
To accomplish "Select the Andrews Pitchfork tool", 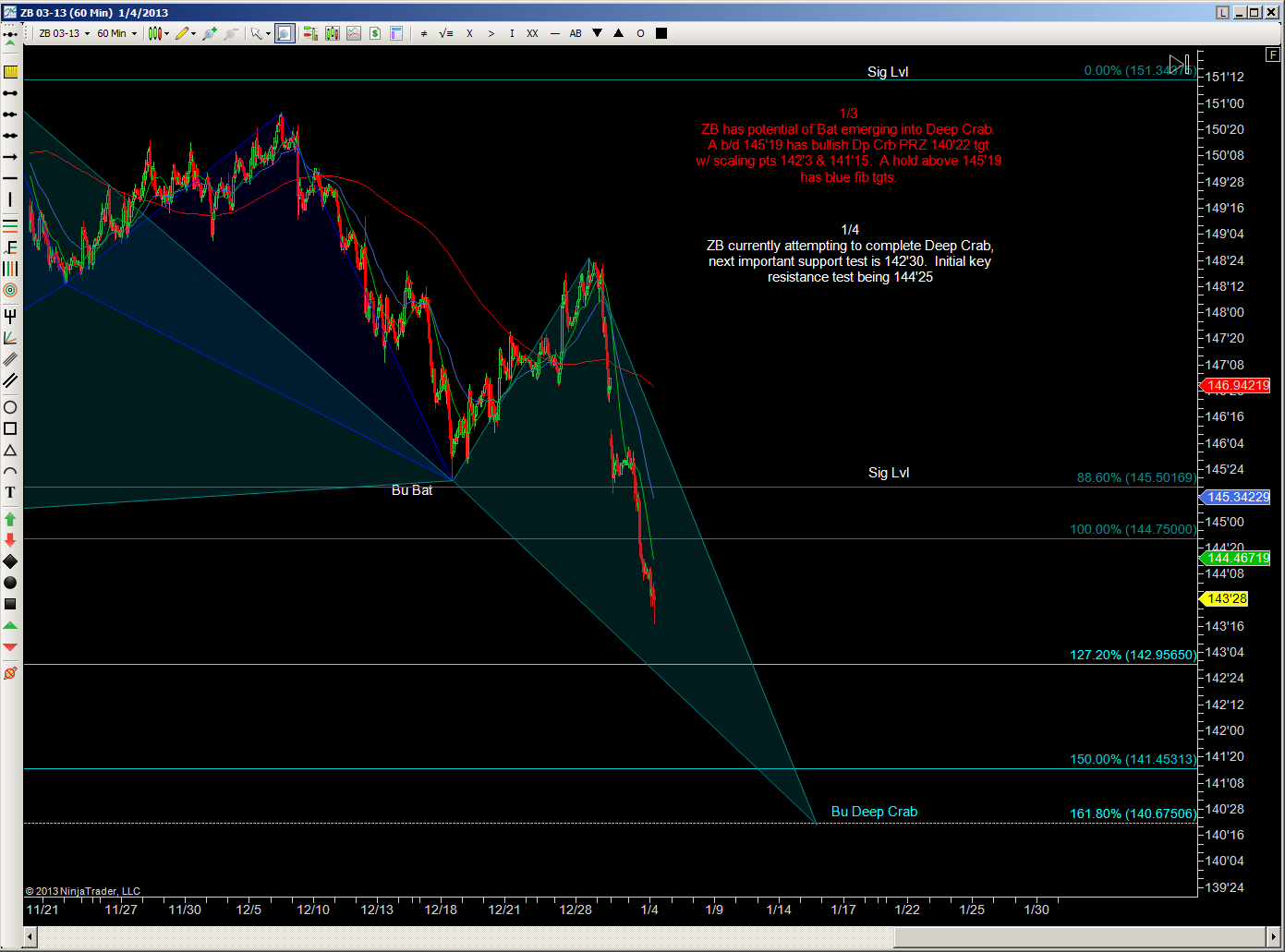I will [10, 316].
